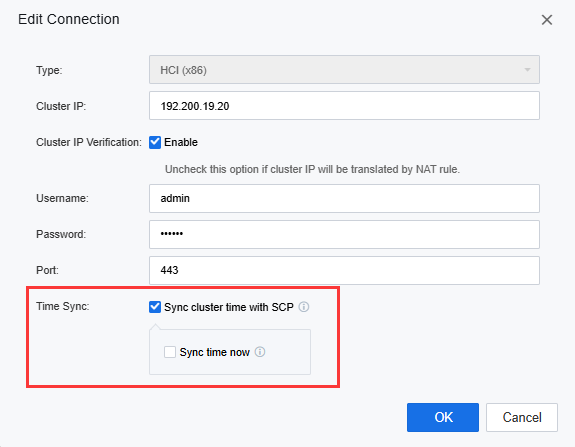Toggle Sync cluster time with SCP checkbox
Viewport: 575px width, 447px height.
click(x=155, y=307)
